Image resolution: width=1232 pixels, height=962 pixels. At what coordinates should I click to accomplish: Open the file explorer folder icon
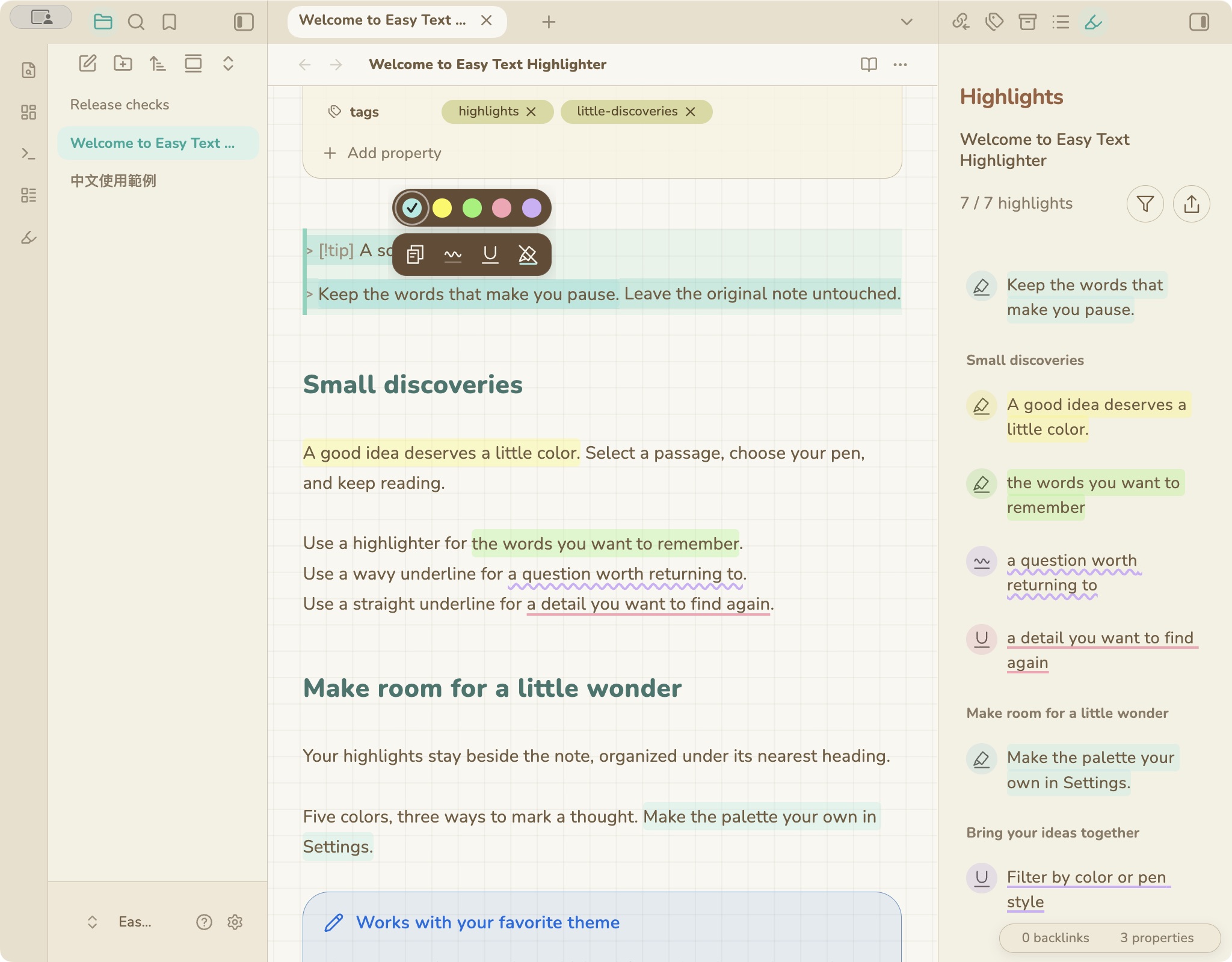(103, 22)
